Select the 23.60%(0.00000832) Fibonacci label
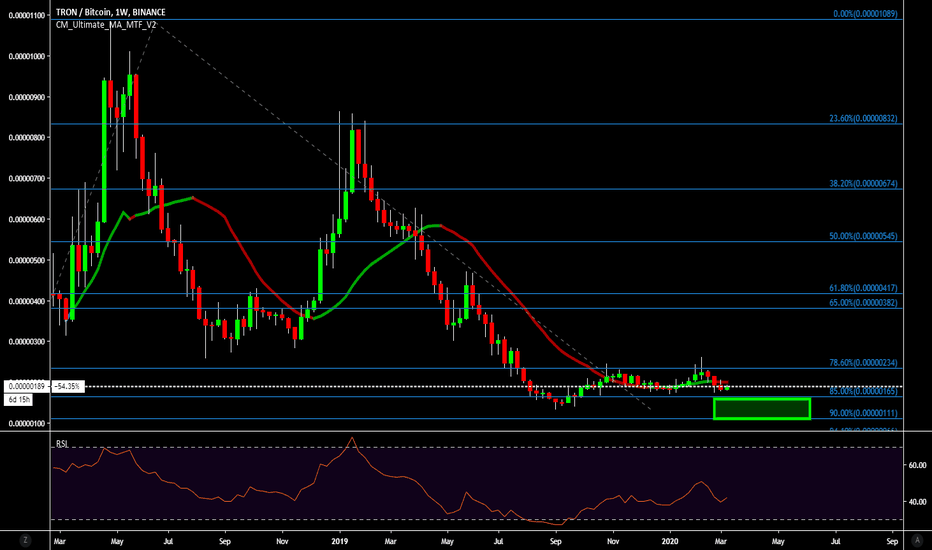The image size is (932, 550). [x=864, y=118]
